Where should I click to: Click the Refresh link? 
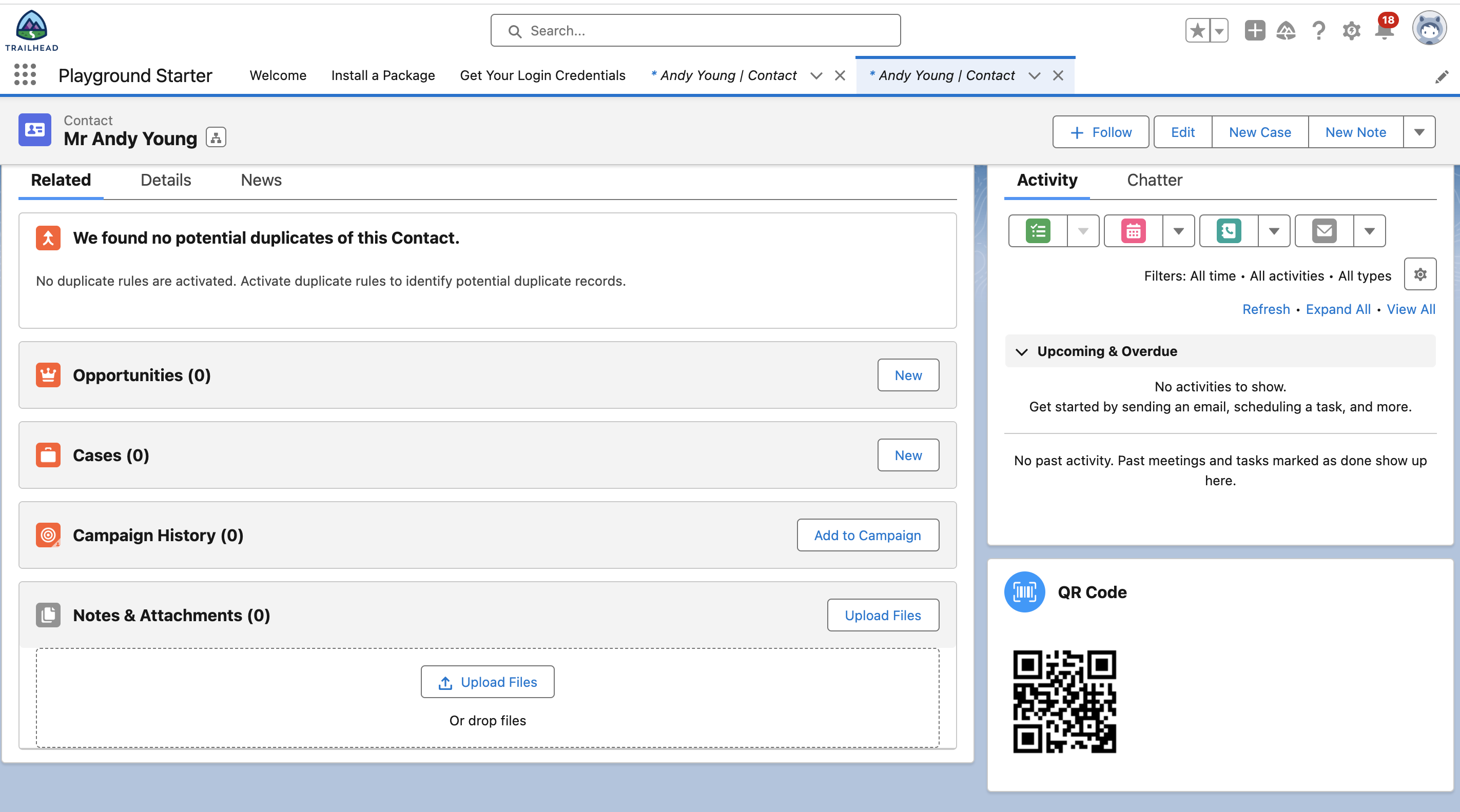click(x=1266, y=309)
